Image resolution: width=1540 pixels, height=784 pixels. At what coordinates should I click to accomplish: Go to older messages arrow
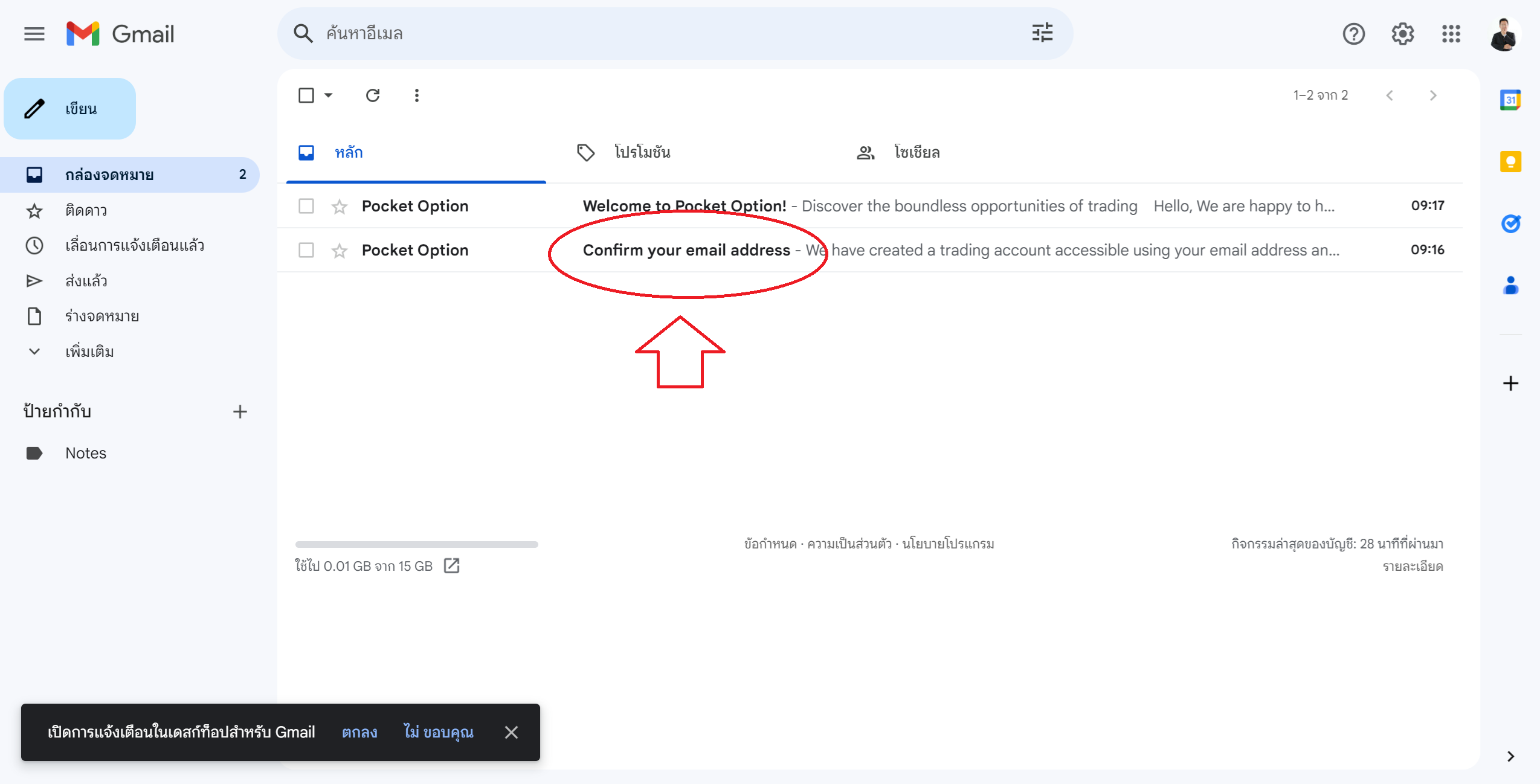tap(1433, 95)
